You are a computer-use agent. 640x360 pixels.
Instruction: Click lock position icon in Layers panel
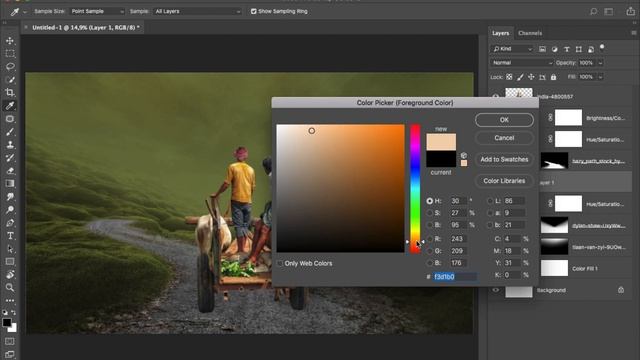point(531,77)
